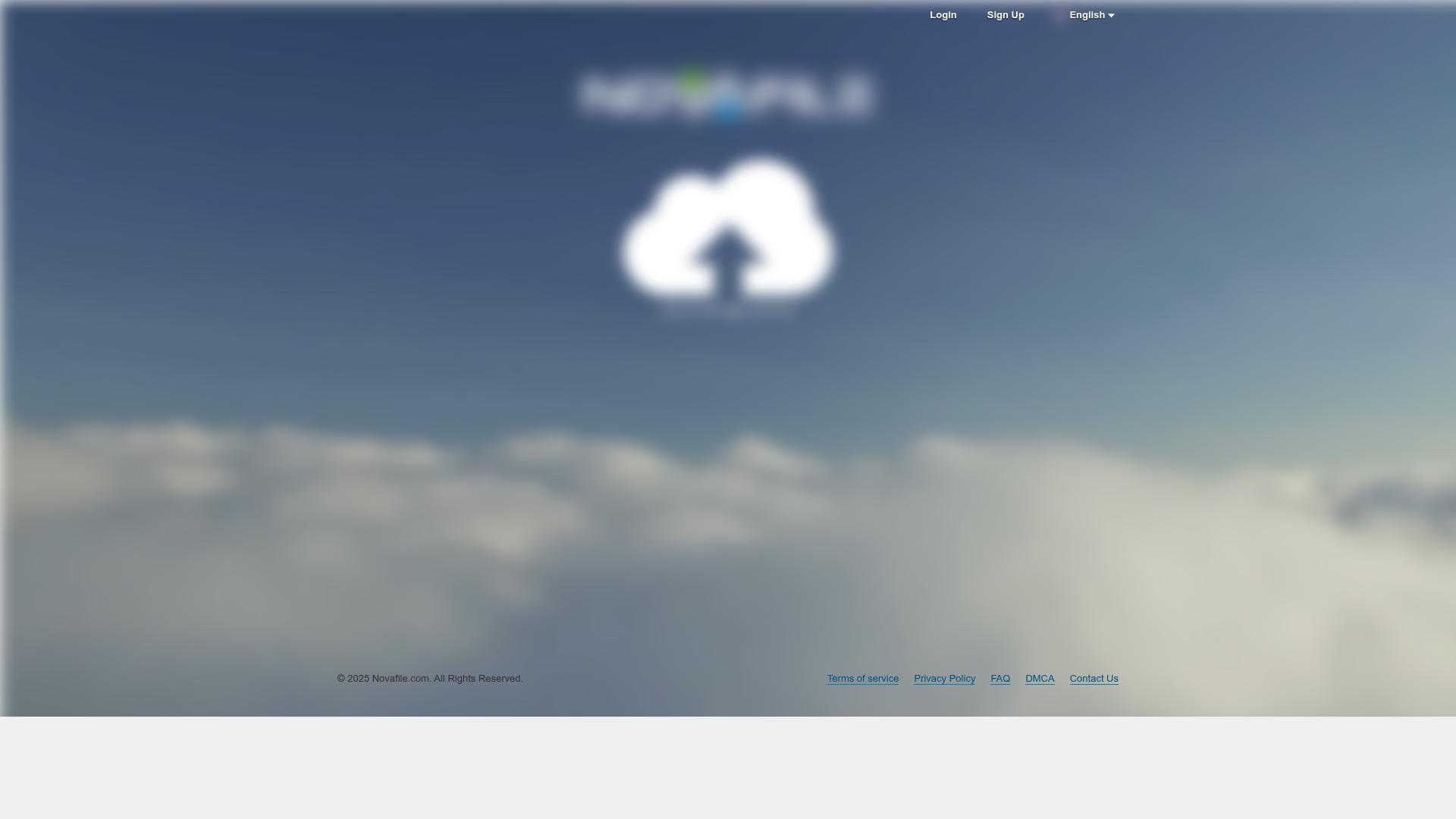Select Login from the top bar
This screenshot has height=819, width=1456.
(943, 14)
